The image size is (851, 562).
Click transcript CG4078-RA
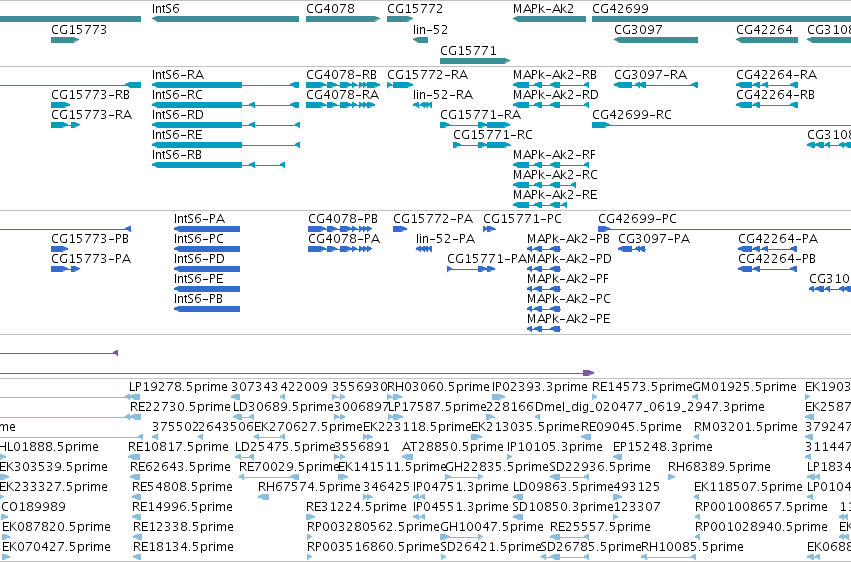coord(340,105)
